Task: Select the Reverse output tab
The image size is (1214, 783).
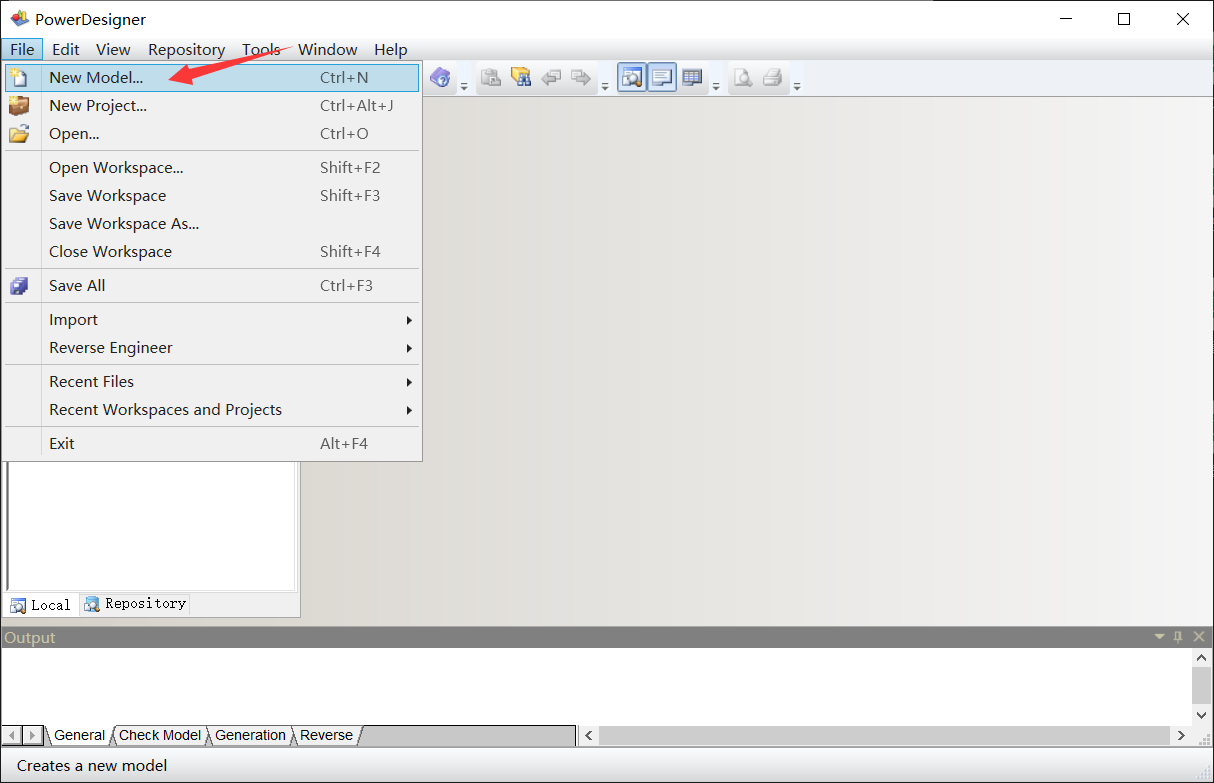Action: pos(326,735)
